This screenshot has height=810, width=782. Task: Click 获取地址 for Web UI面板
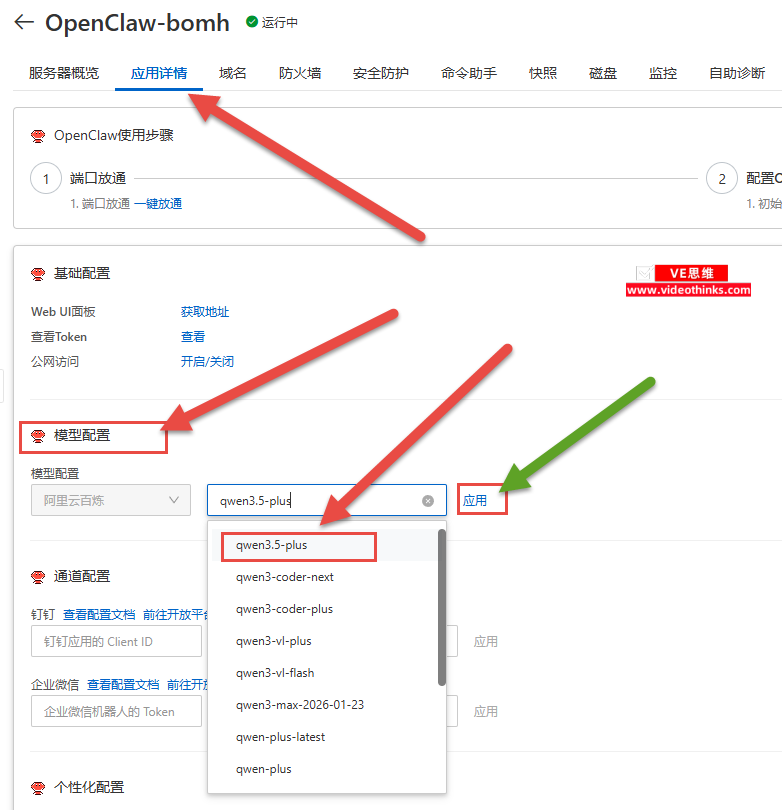tap(205, 312)
